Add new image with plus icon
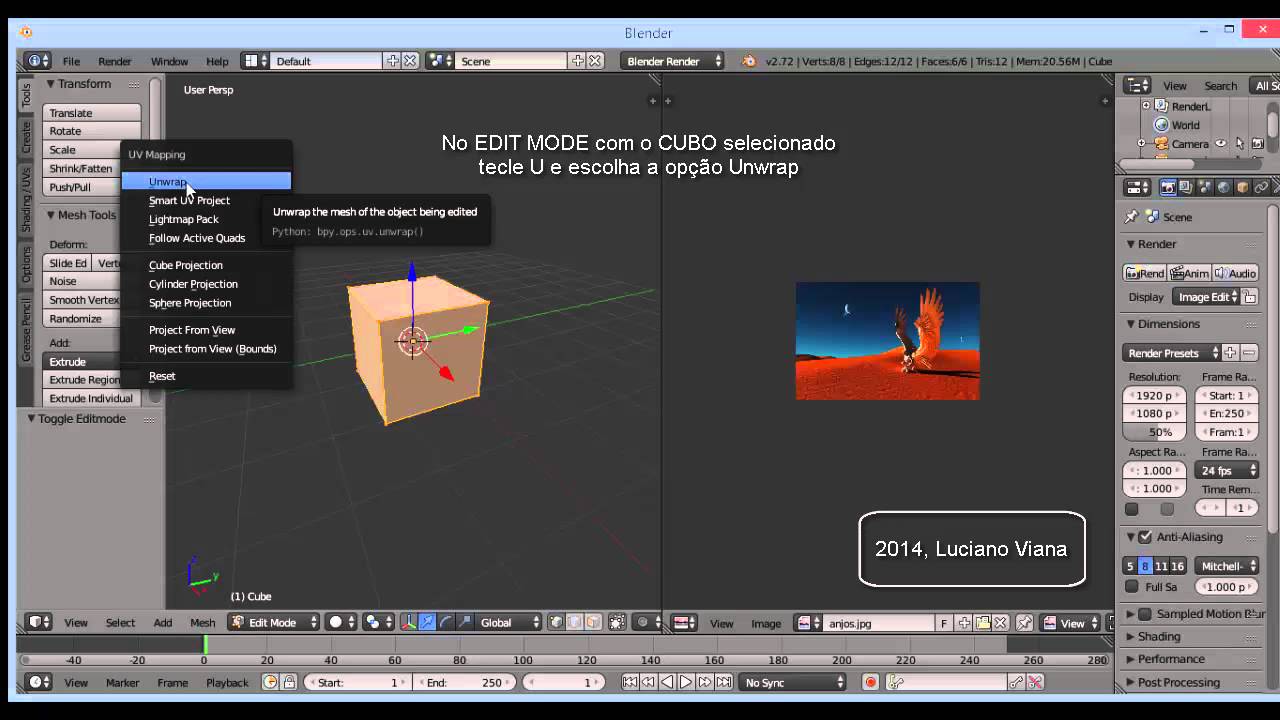This screenshot has width=1280, height=720. pyautogui.click(x=964, y=623)
